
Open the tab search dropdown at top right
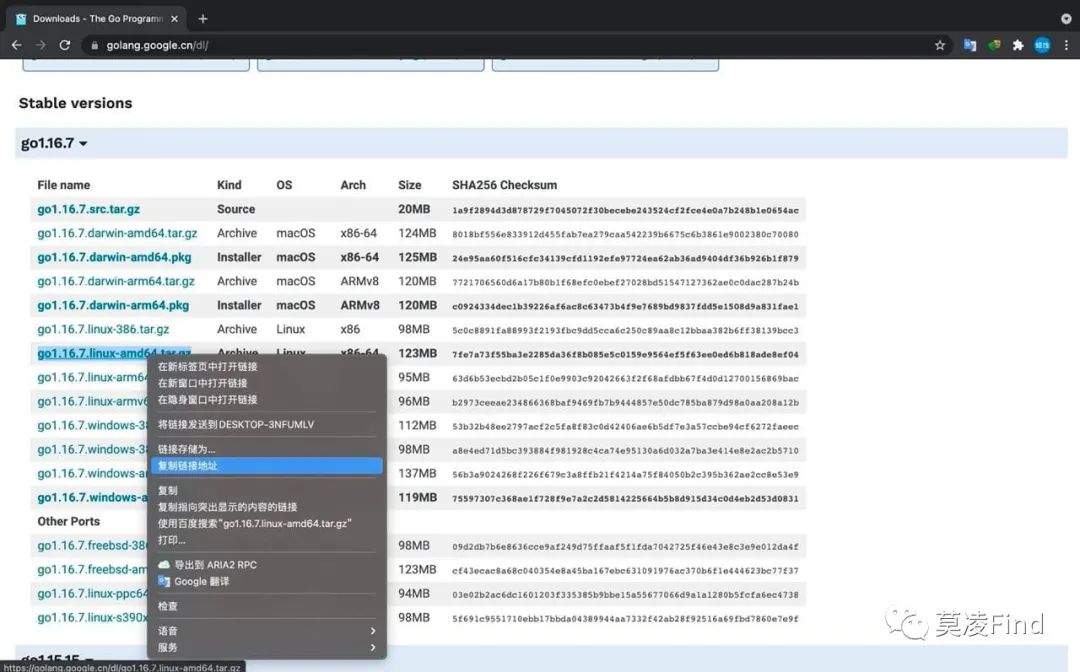click(x=1066, y=19)
